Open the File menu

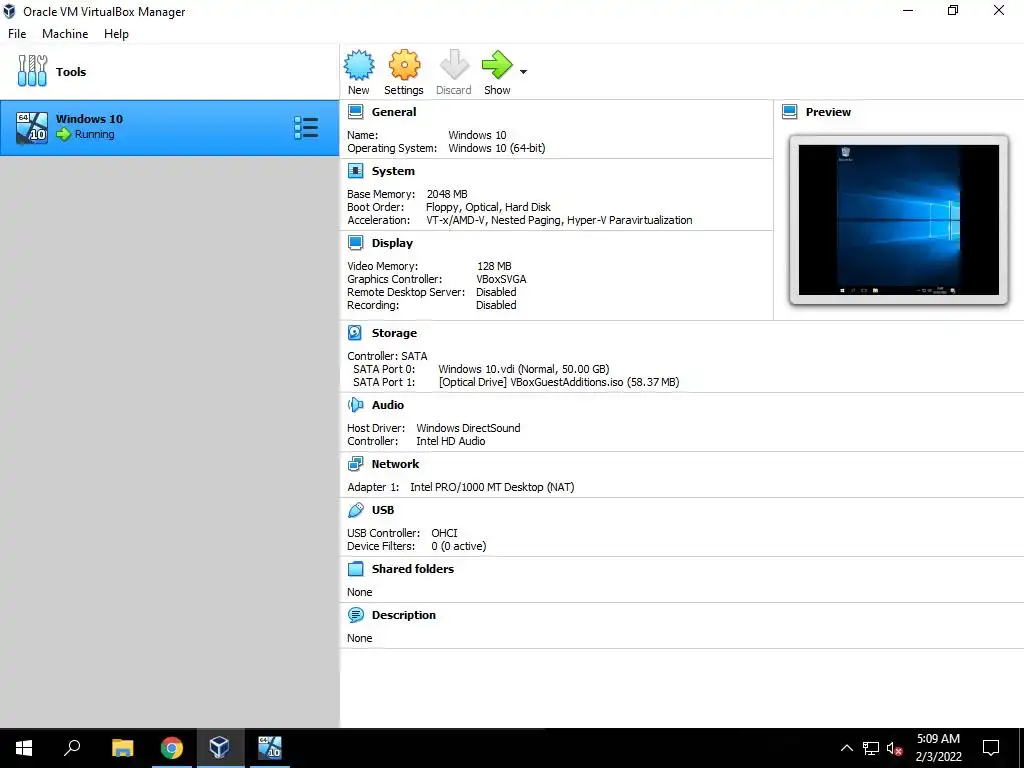17,34
